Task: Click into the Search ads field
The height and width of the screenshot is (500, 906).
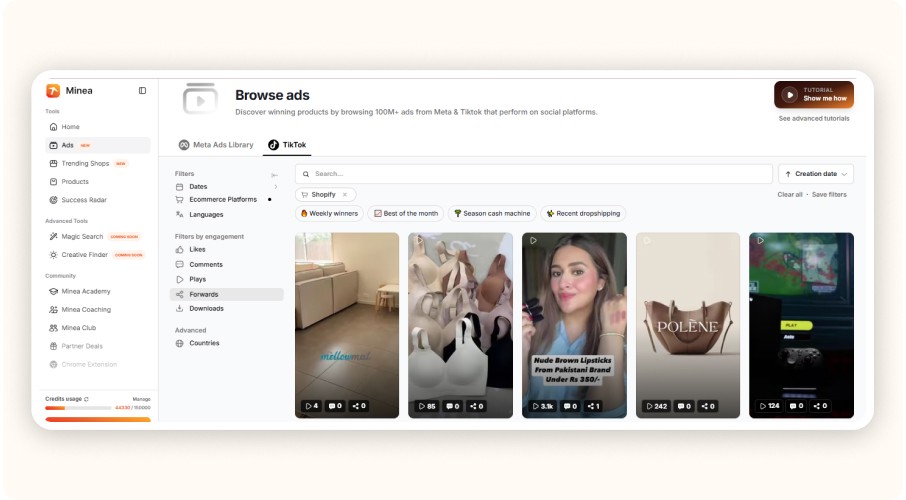Action: coord(534,174)
